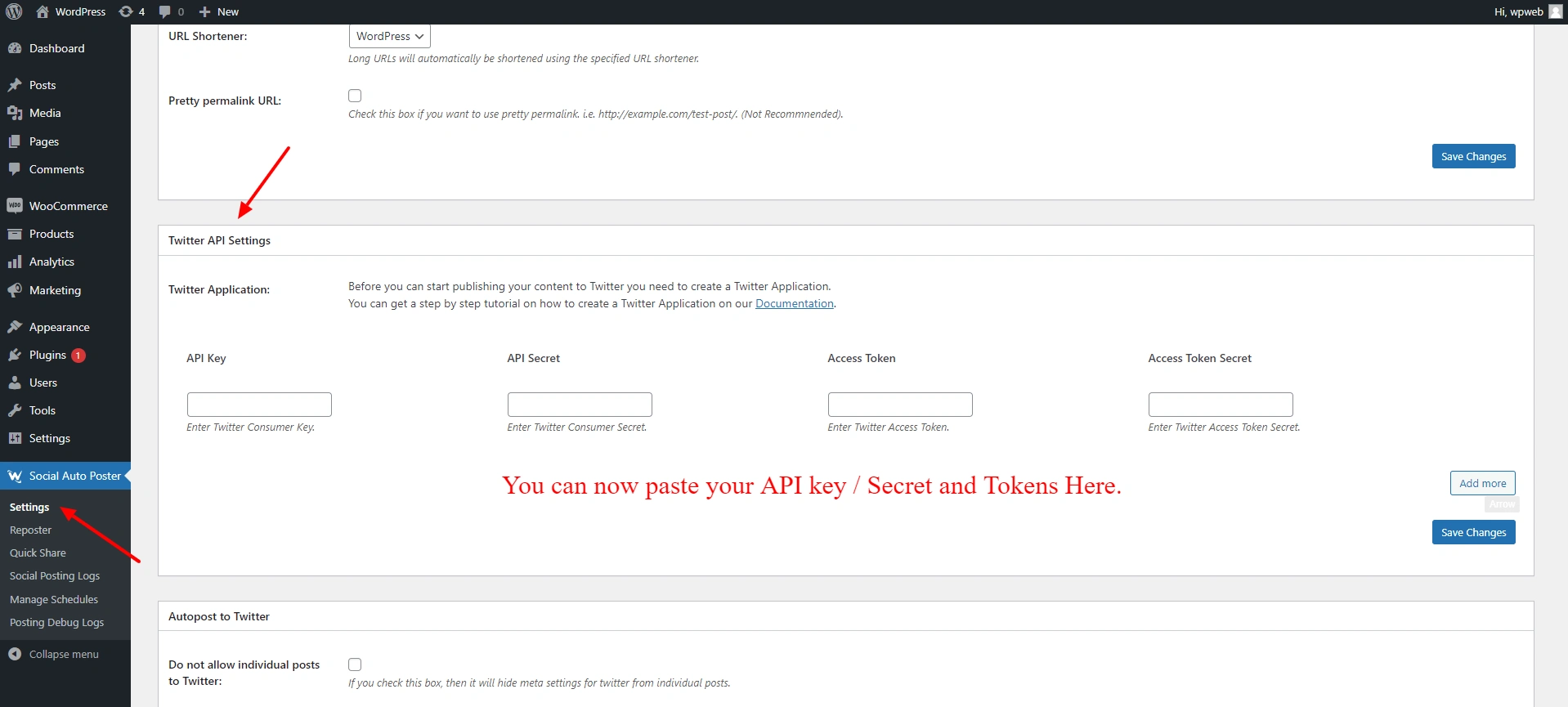The width and height of the screenshot is (1568, 707).
Task: Open Manage Schedules submenu item
Action: (x=54, y=599)
